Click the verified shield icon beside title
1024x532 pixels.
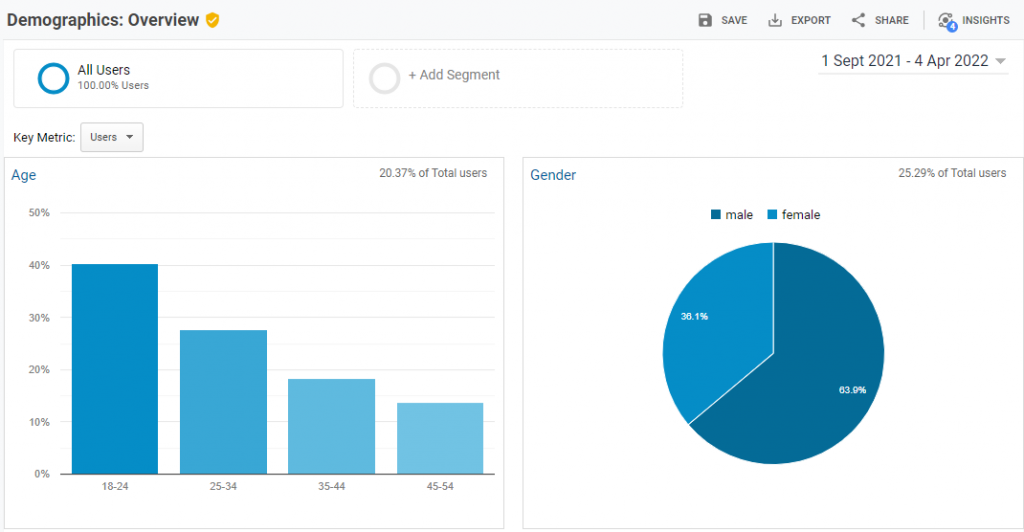(213, 20)
